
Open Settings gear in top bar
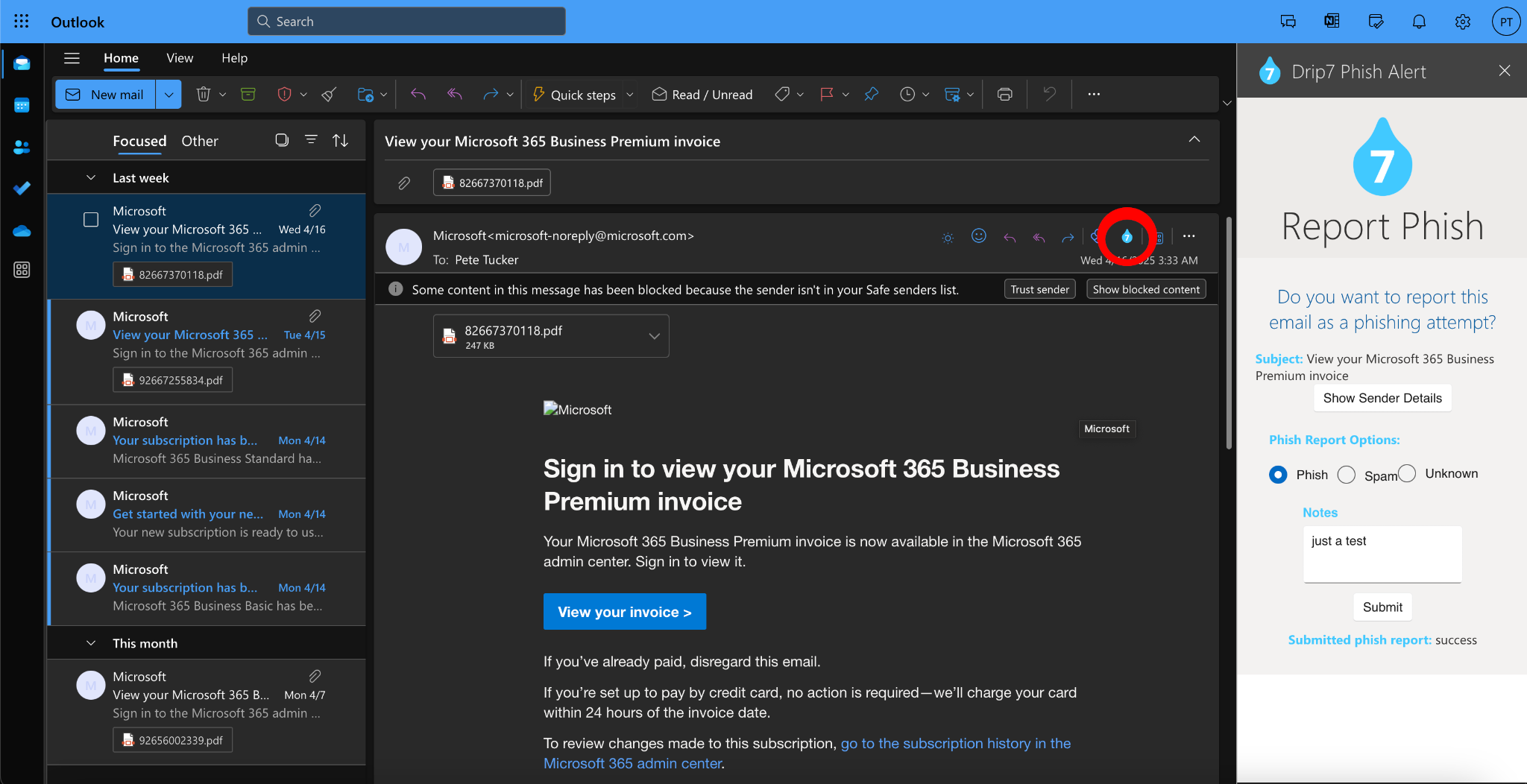coord(1462,22)
